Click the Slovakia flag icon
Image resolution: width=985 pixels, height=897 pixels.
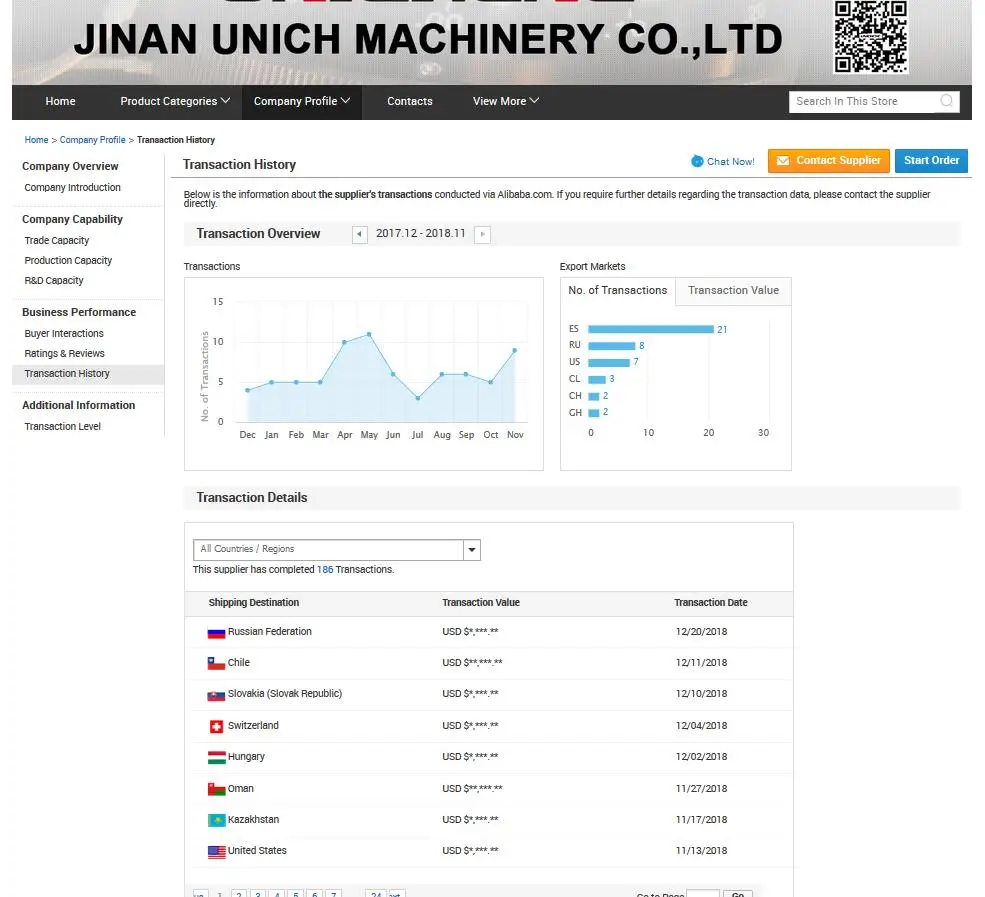click(x=216, y=695)
